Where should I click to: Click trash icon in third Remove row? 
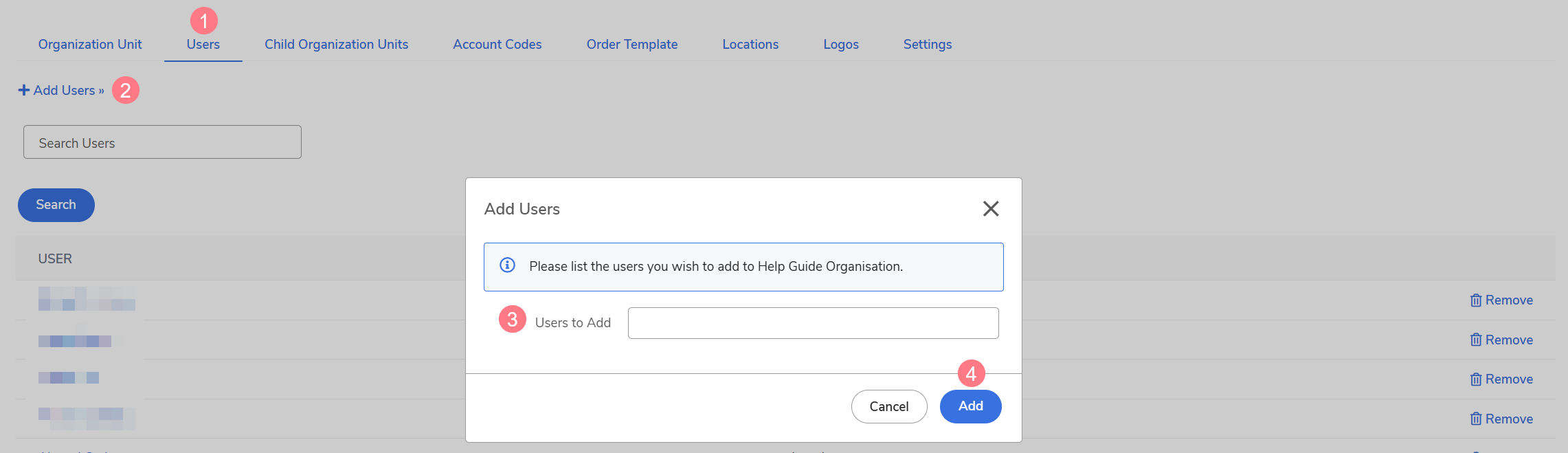[x=1475, y=379]
